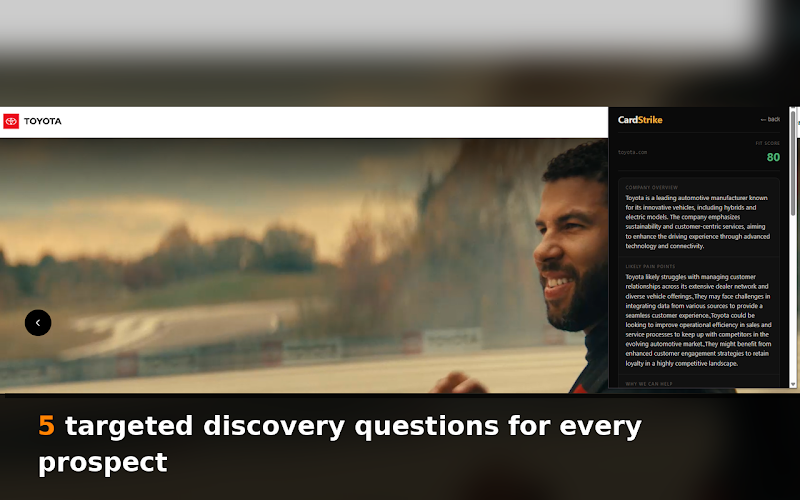This screenshot has height=500, width=800.
Task: Click the Company Overview heading
Action: tap(652, 187)
